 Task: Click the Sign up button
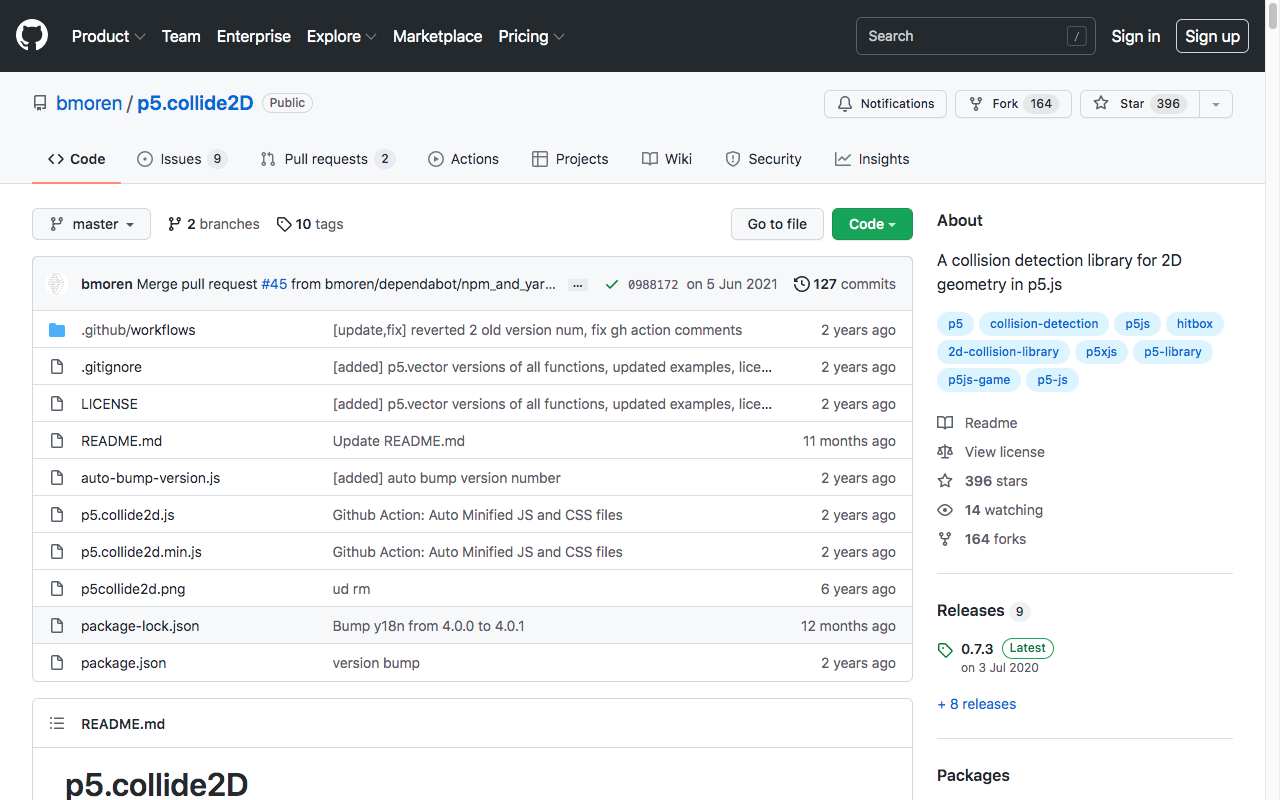(x=1212, y=36)
